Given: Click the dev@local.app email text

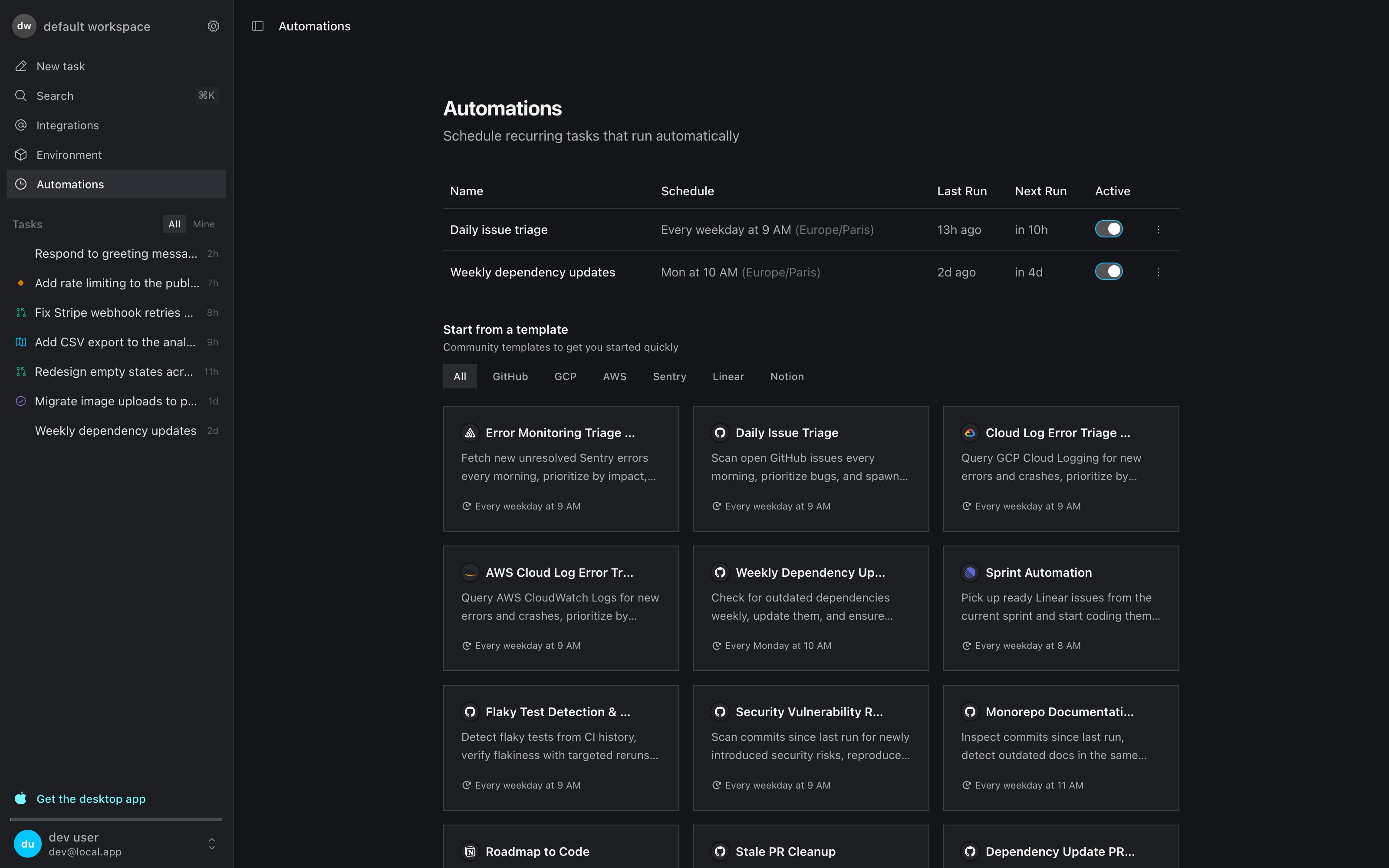Looking at the screenshot, I should point(85,852).
